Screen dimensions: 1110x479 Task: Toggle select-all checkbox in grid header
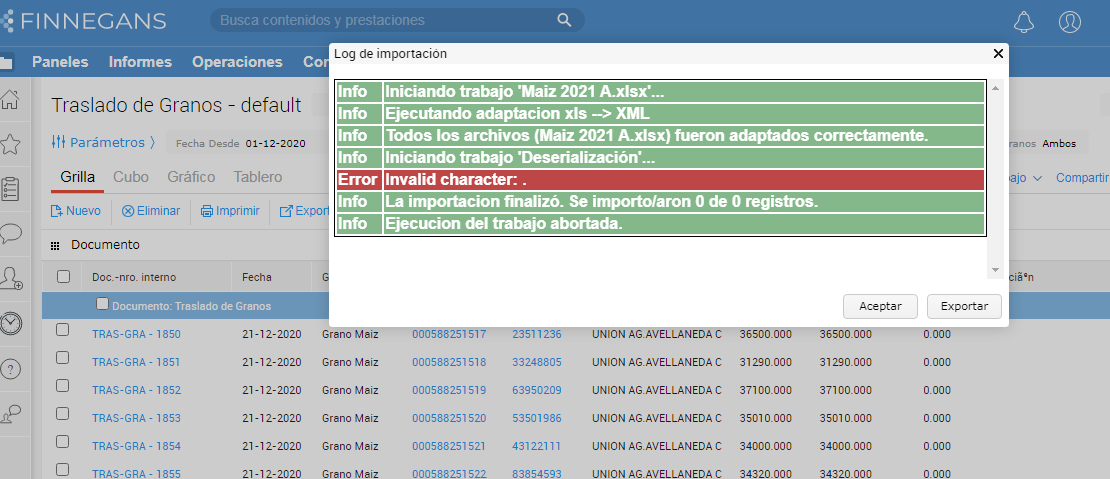tap(63, 277)
